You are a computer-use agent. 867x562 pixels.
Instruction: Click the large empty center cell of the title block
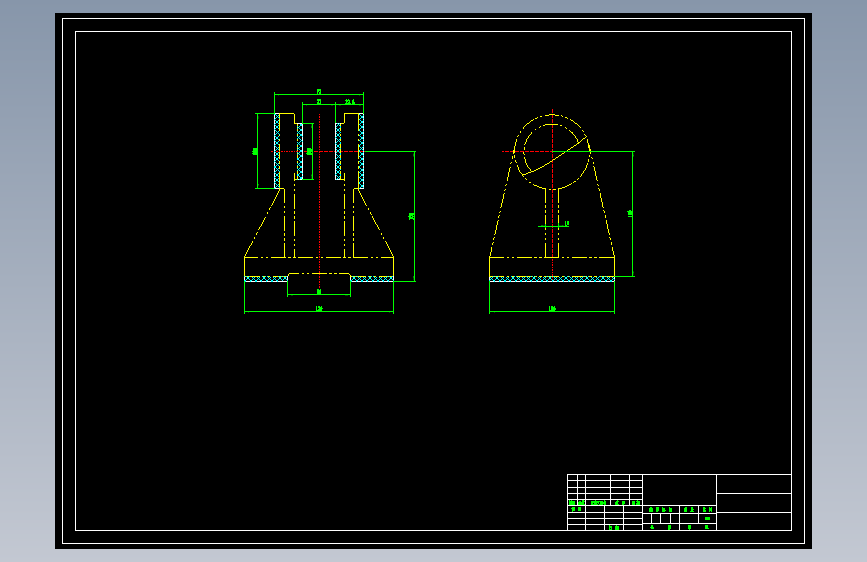pos(680,490)
